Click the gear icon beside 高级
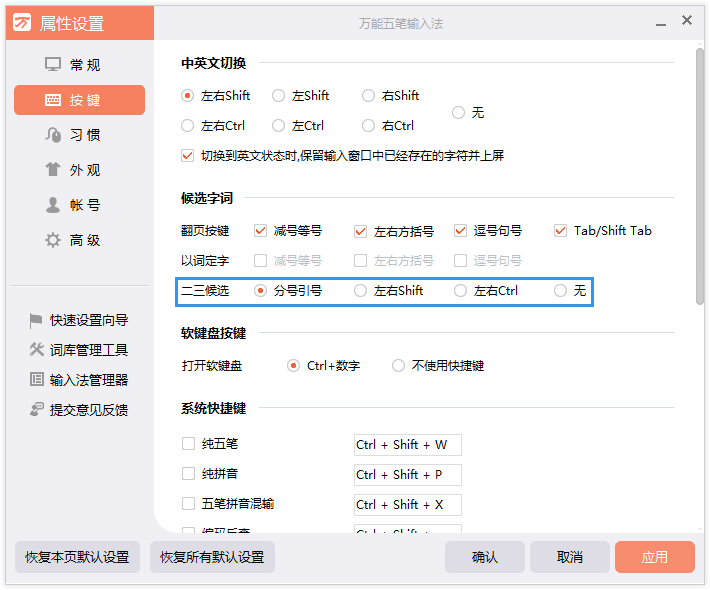The image size is (710, 590). [x=53, y=240]
